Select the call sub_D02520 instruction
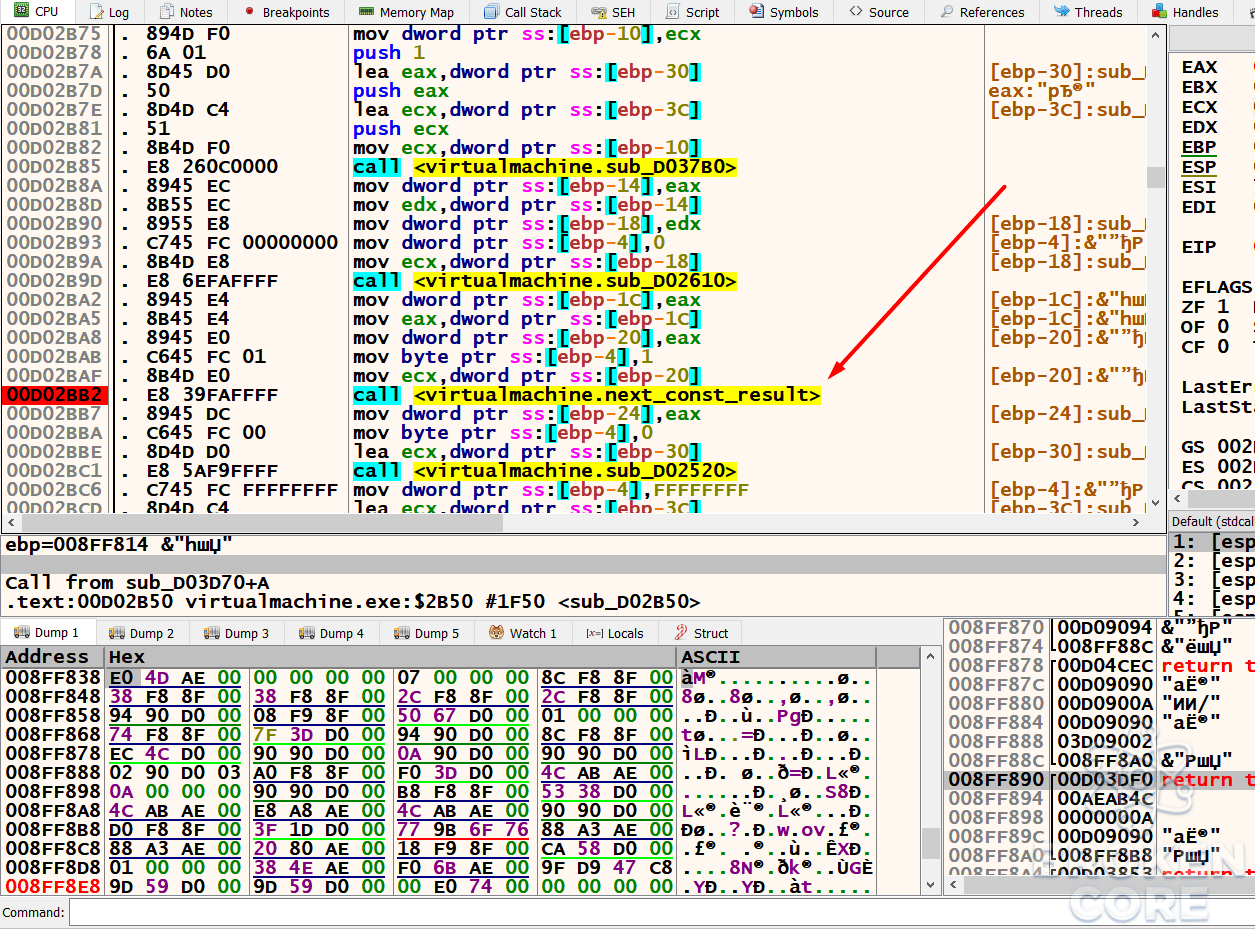1255x929 pixels. click(x=545, y=471)
